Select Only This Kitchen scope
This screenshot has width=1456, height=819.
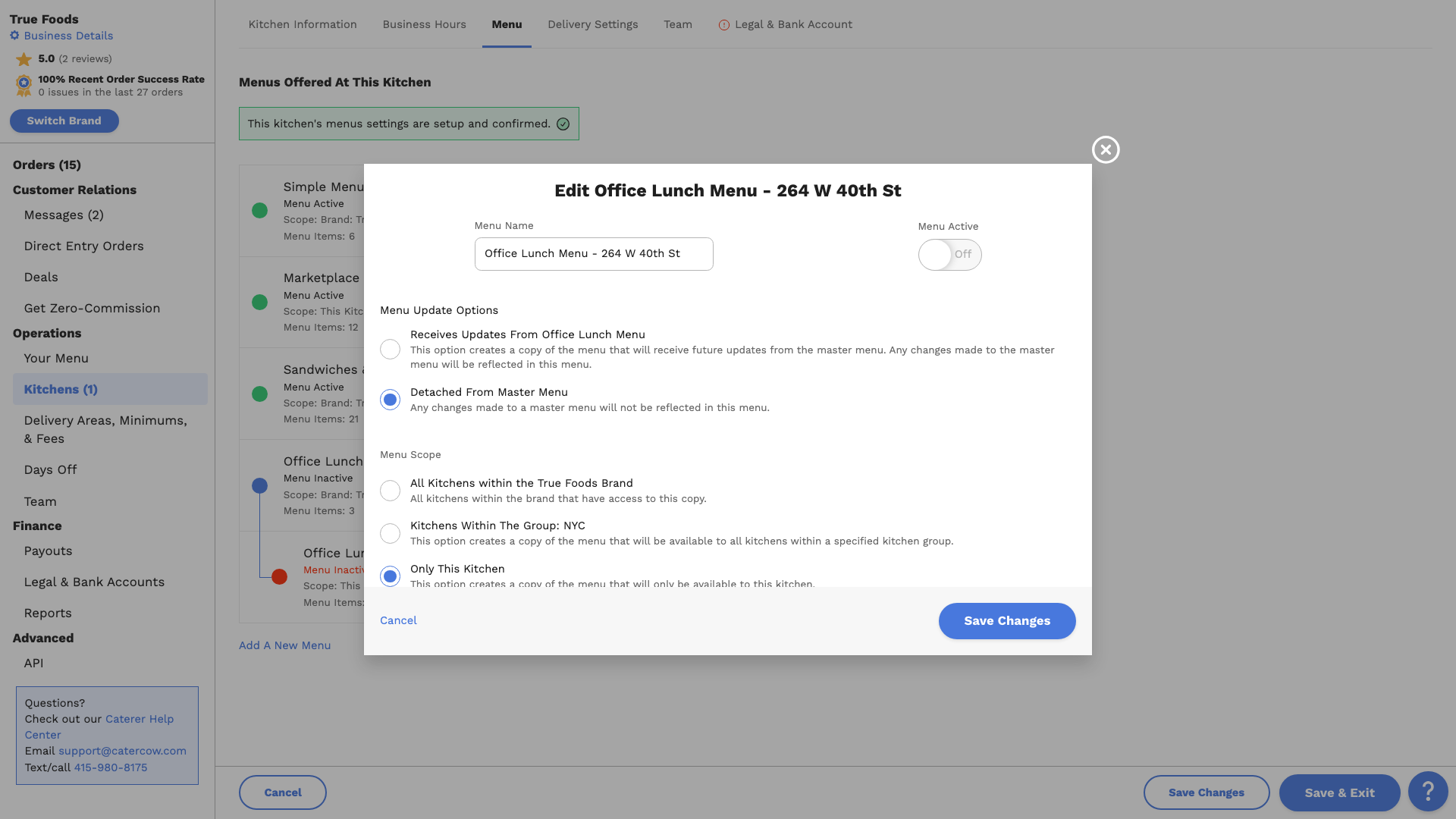(x=390, y=576)
